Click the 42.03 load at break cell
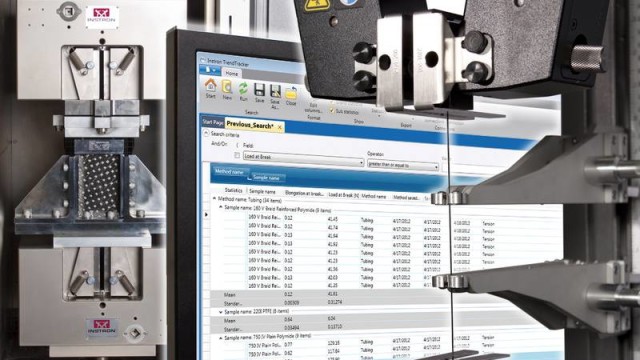 333,278
